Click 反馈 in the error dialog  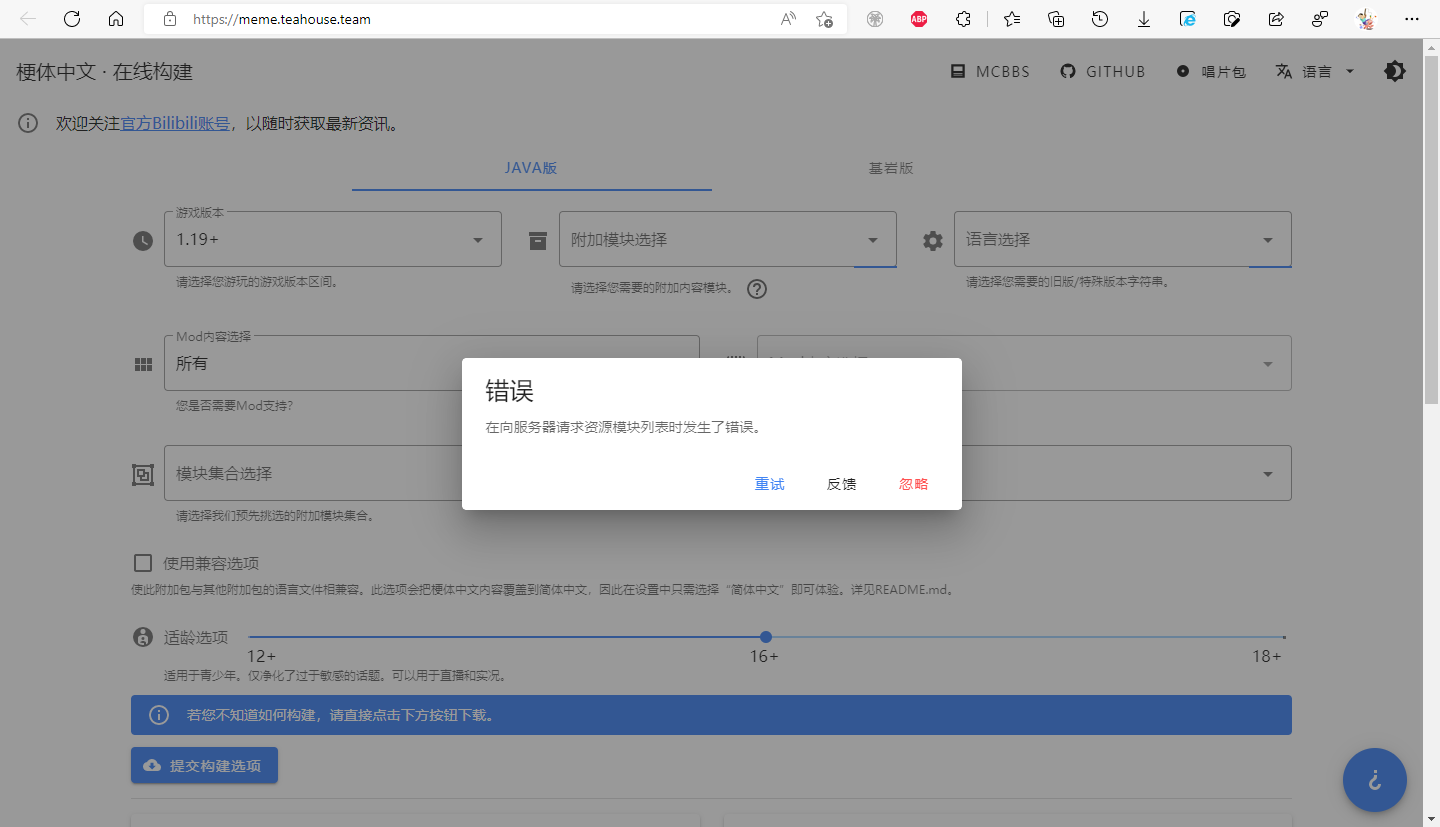click(842, 484)
